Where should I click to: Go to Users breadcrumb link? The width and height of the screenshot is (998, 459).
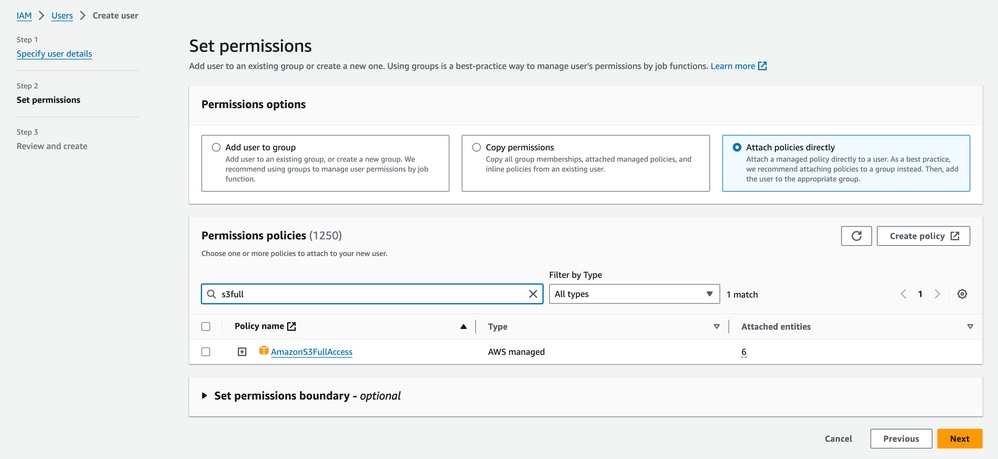click(62, 15)
